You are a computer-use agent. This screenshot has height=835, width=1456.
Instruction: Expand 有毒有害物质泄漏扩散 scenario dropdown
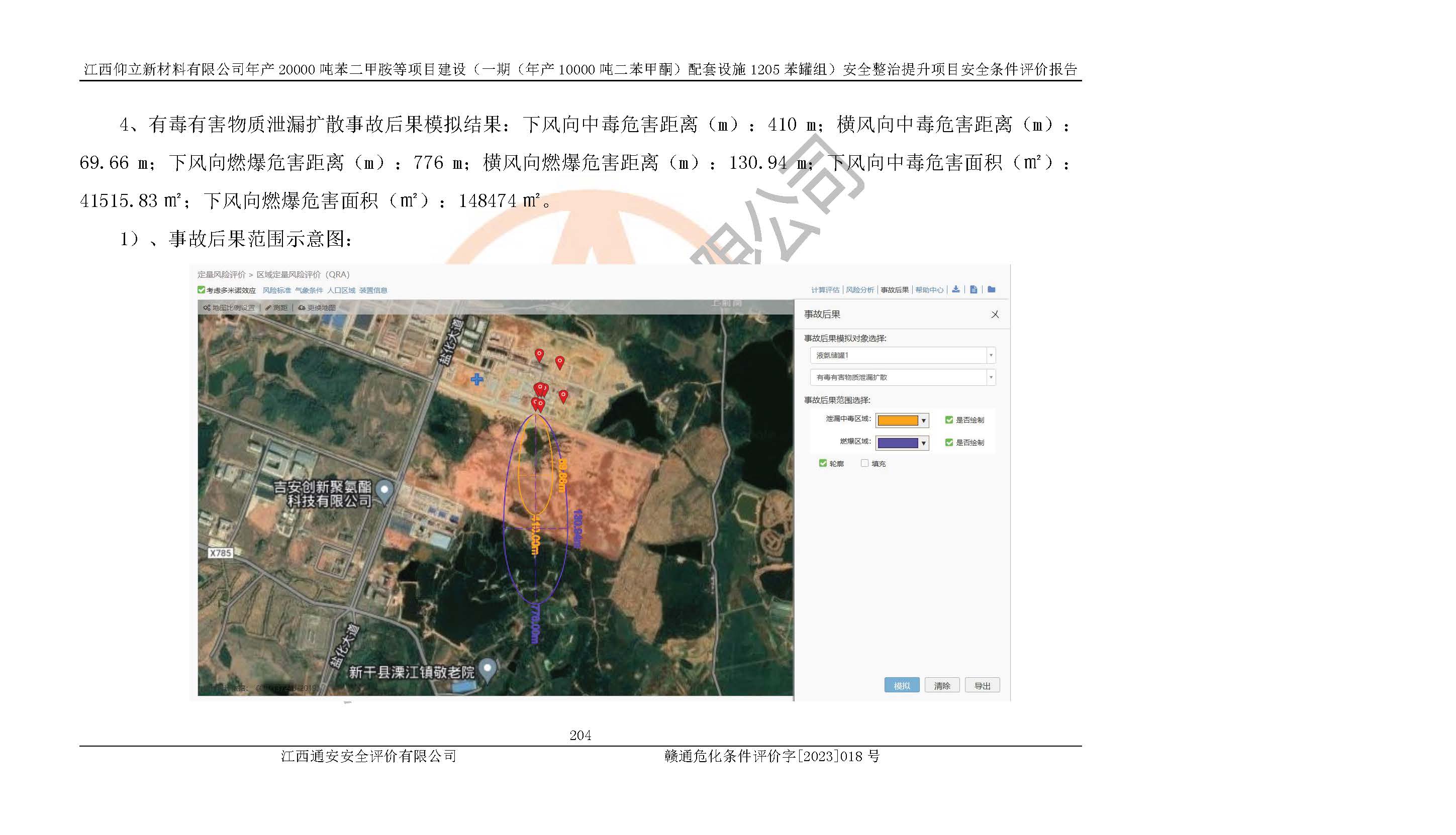(x=990, y=377)
